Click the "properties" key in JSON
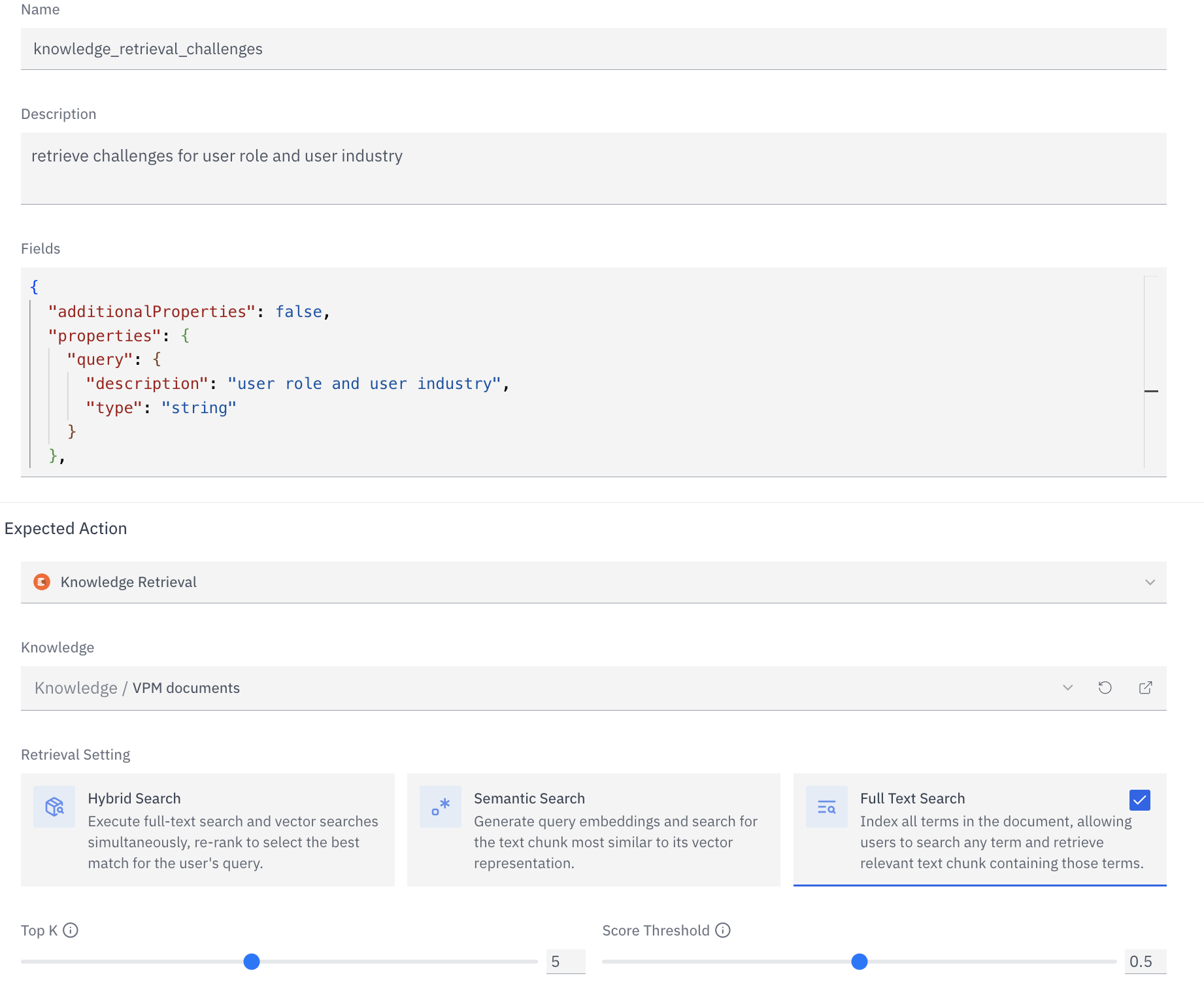Screen dimensions: 1204x995 pos(105,336)
